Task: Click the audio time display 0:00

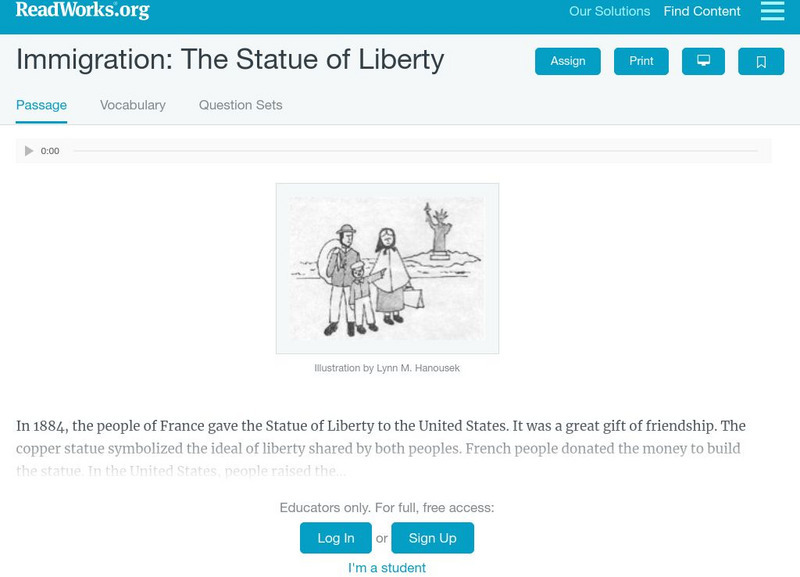Action: tap(50, 151)
